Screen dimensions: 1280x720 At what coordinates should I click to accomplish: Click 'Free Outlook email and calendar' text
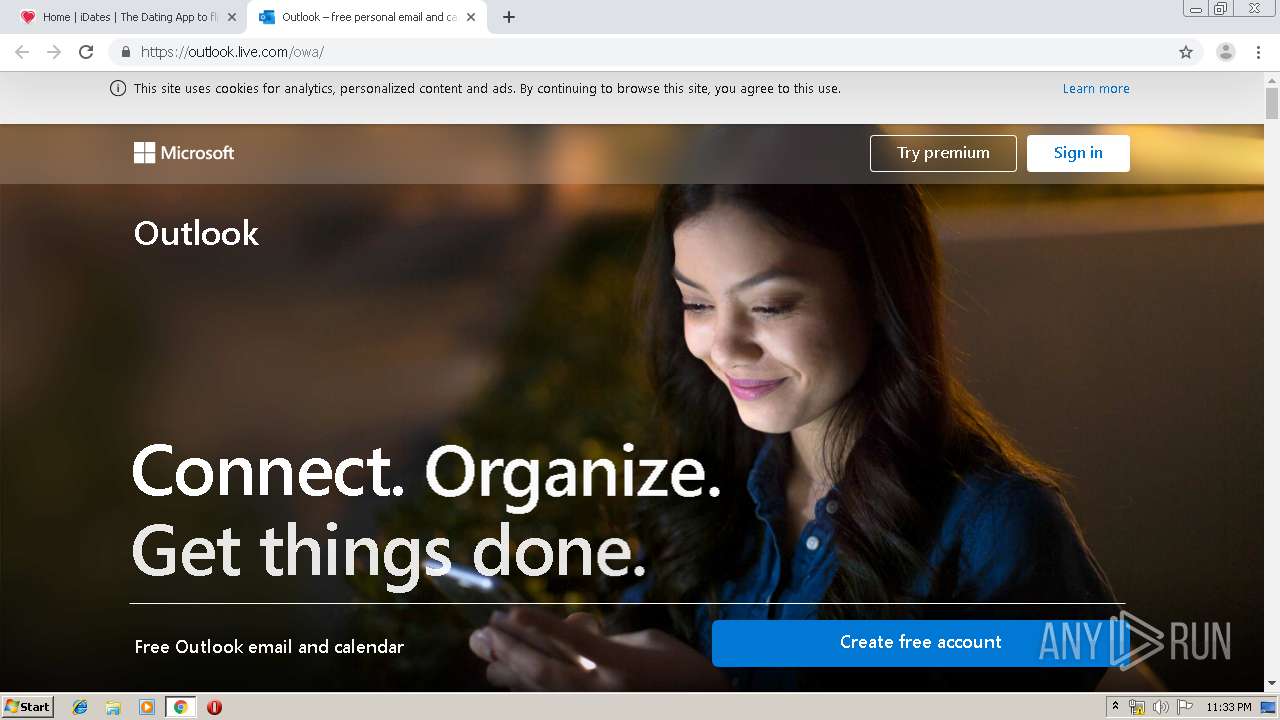(269, 647)
